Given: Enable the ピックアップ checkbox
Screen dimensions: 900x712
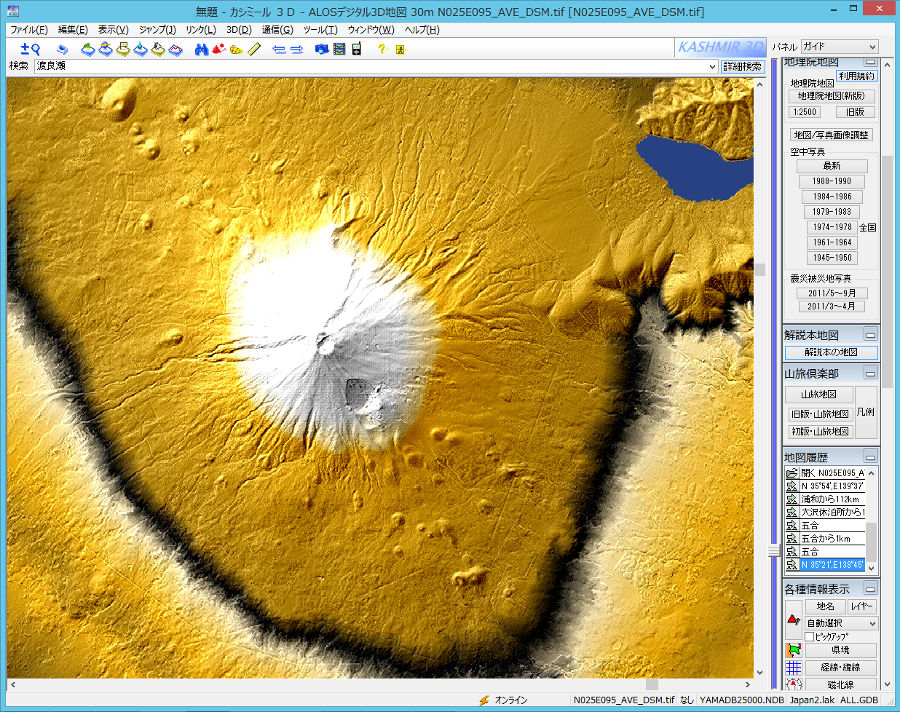Looking at the screenshot, I should [x=810, y=636].
